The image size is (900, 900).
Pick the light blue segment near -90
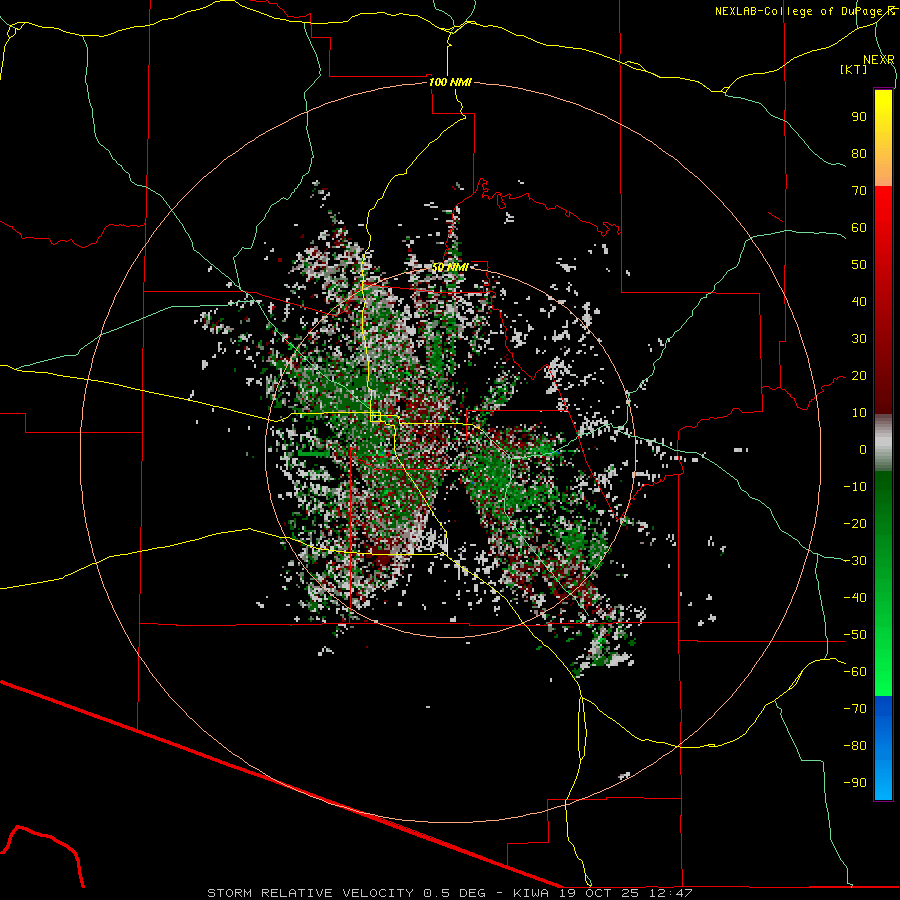[x=883, y=781]
